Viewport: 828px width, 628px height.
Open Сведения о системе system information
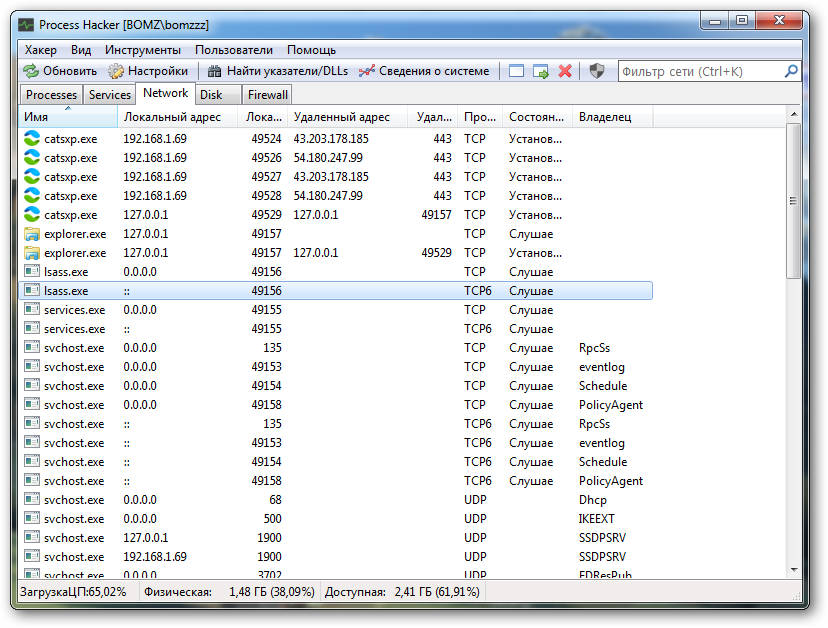click(424, 71)
